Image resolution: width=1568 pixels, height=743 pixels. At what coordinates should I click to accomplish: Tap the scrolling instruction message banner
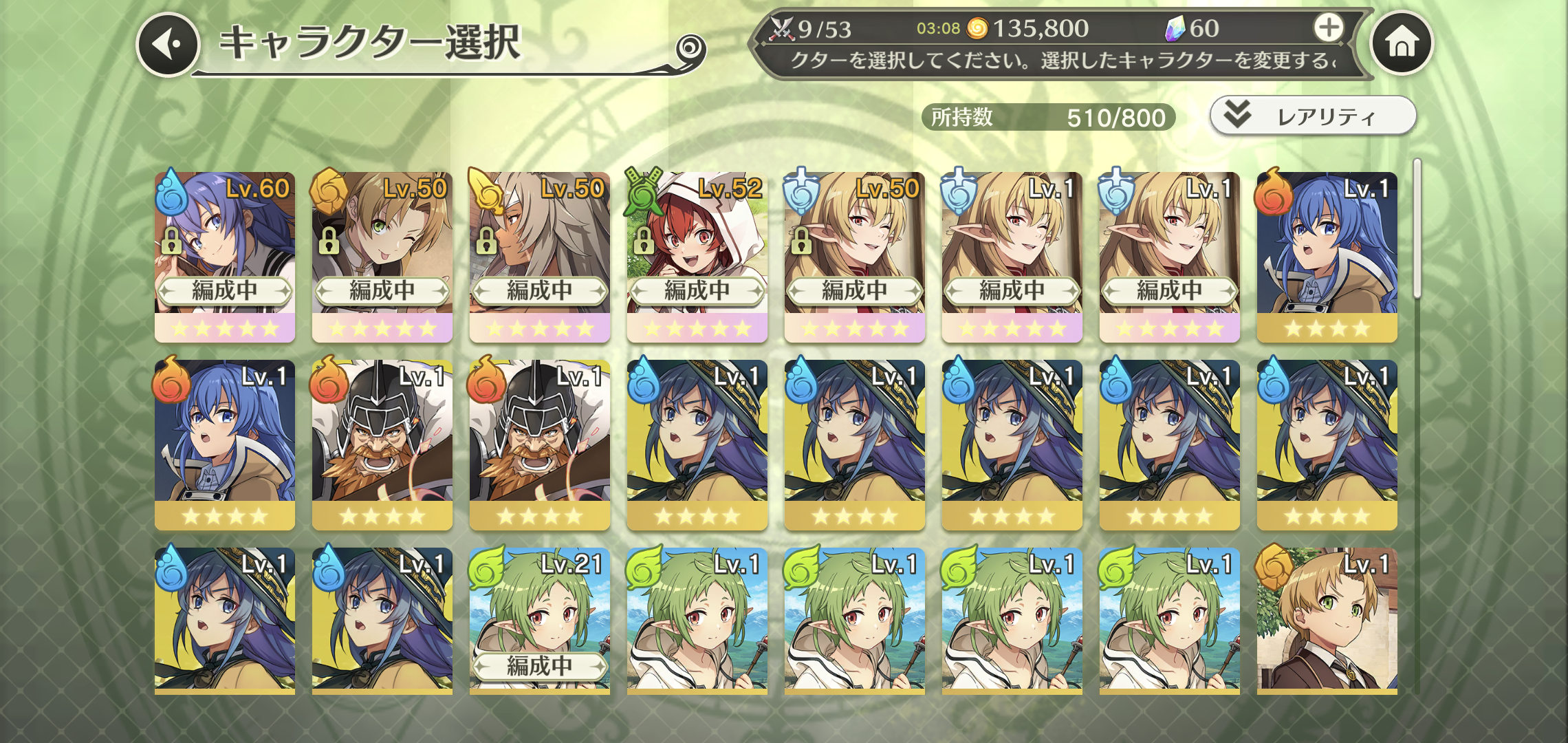1063,61
